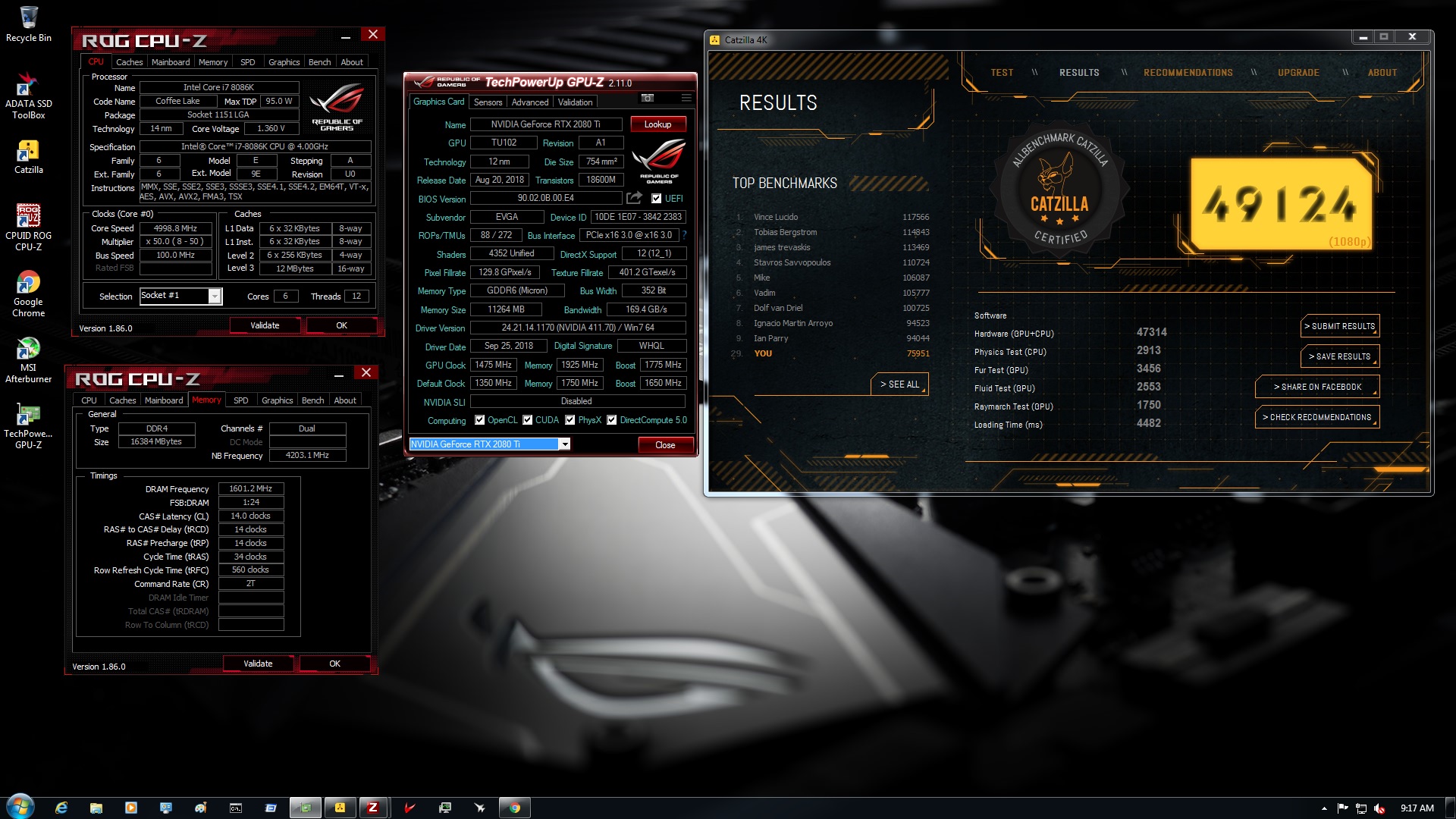Screen dimensions: 1456x819
Task: Launch ADATA SSD ToolBox desktop icon
Action: (x=28, y=96)
